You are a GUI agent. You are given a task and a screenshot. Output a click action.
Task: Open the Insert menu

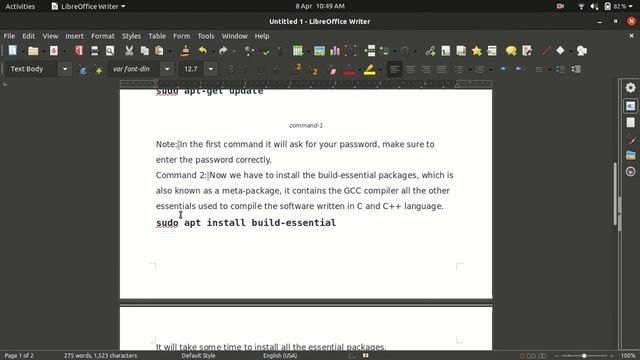74,36
